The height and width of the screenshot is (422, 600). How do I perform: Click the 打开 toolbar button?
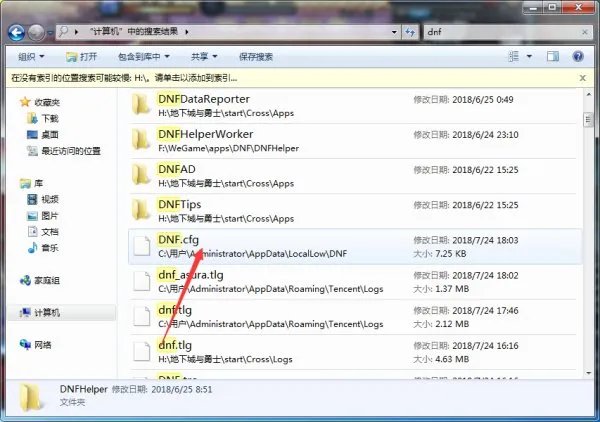[x=81, y=57]
